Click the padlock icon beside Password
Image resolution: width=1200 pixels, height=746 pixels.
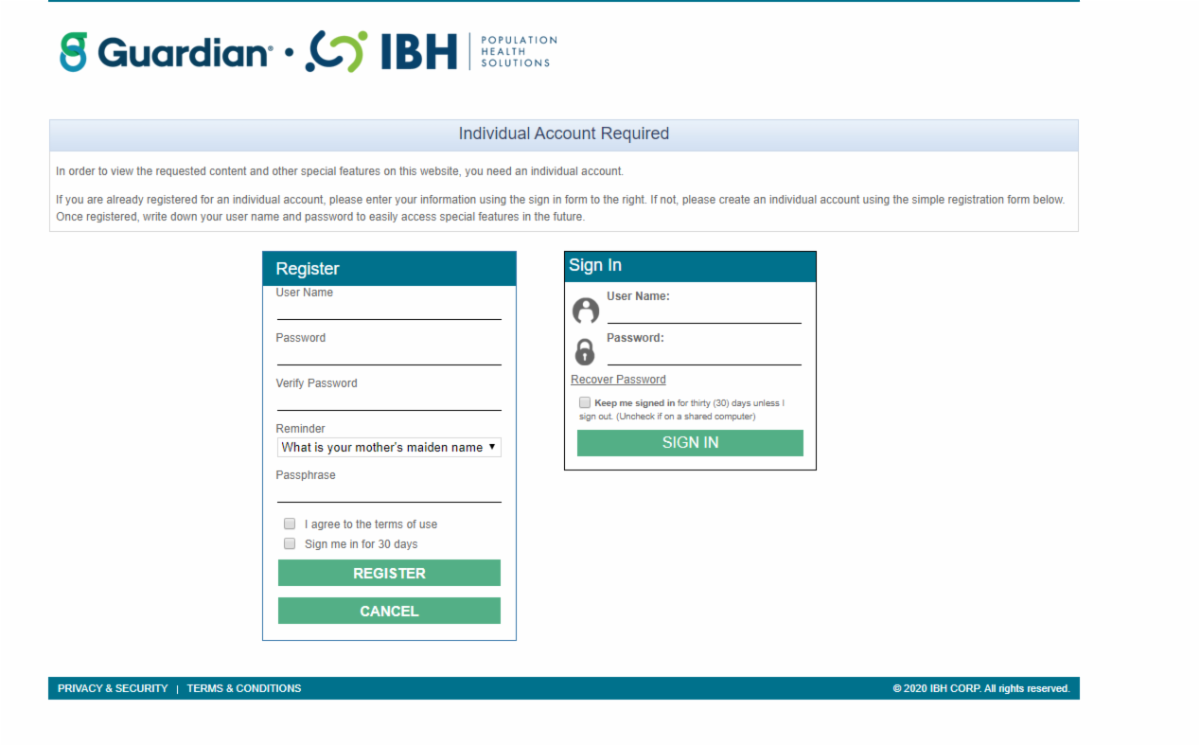click(x=586, y=351)
